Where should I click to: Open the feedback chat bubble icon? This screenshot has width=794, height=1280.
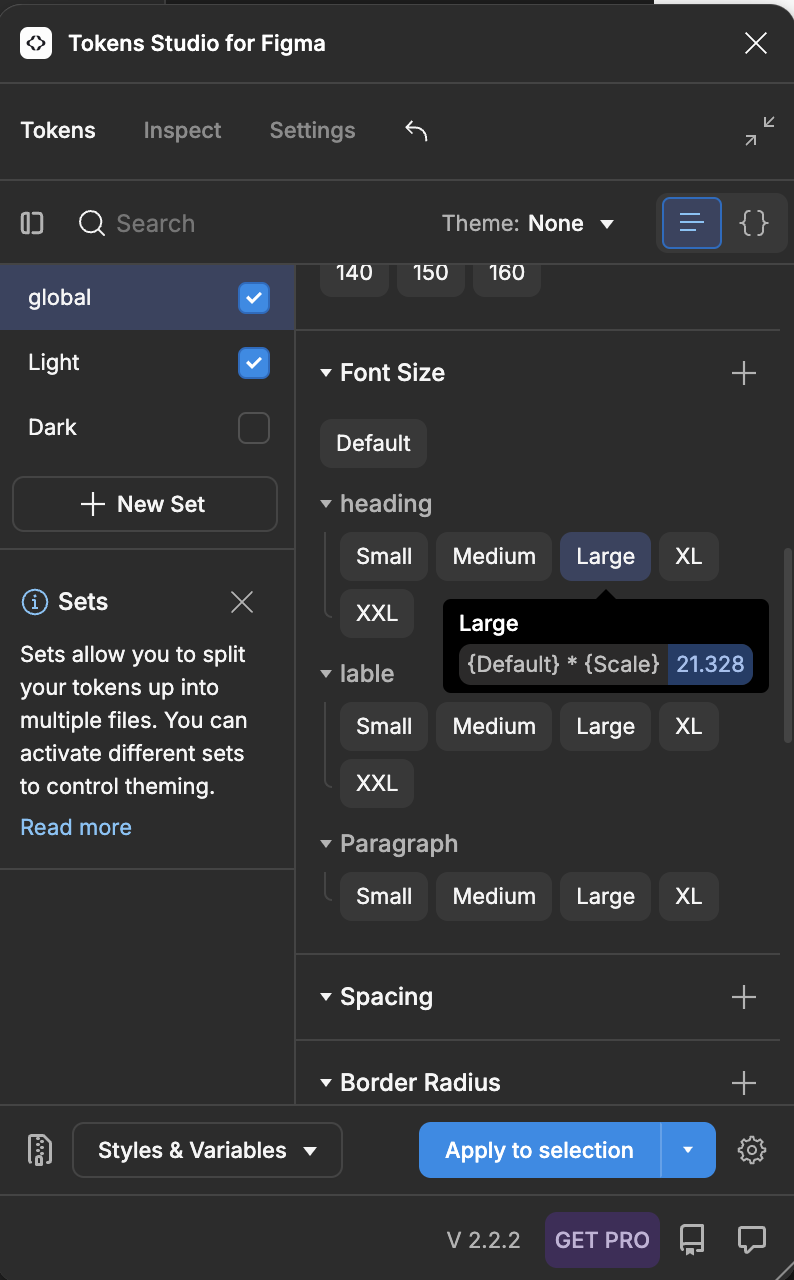tap(752, 1240)
